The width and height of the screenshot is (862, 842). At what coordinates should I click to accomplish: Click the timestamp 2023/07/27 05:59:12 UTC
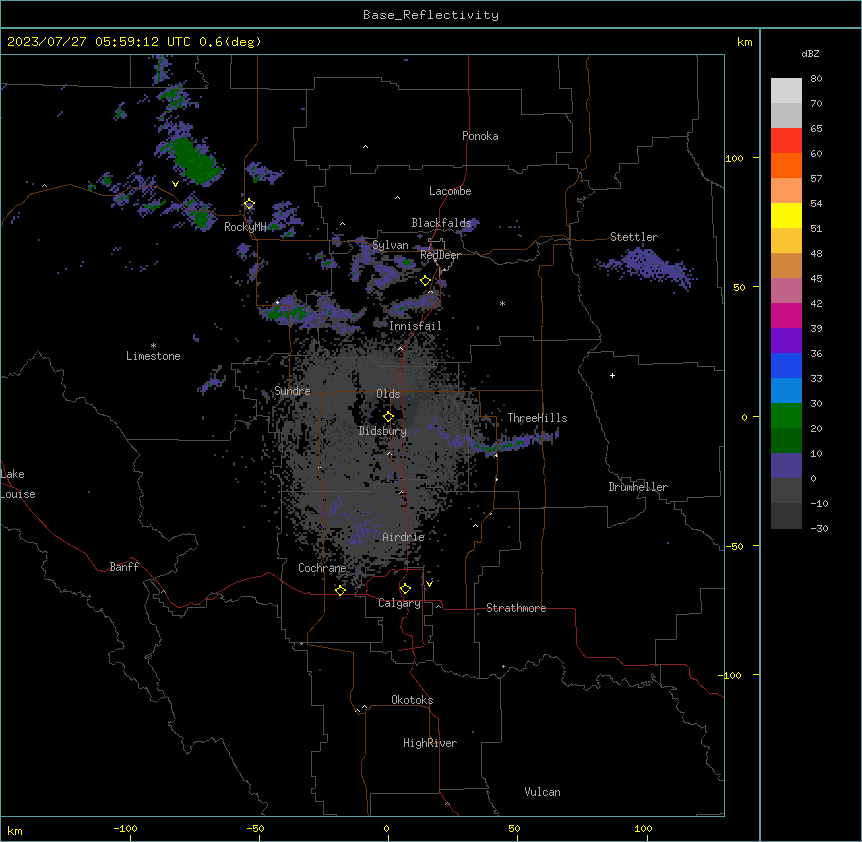(x=98, y=42)
